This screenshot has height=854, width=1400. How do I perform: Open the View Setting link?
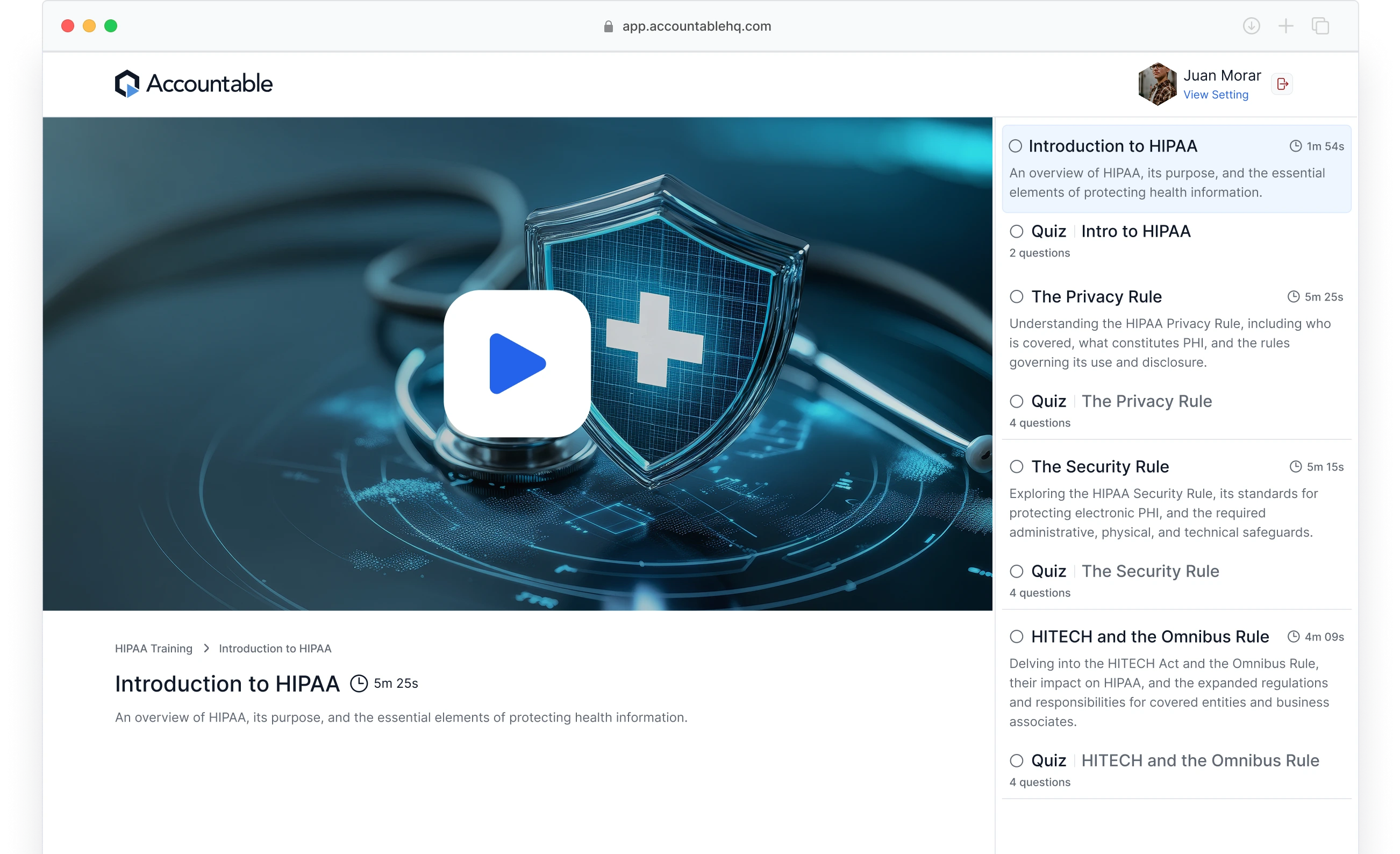point(1216,95)
